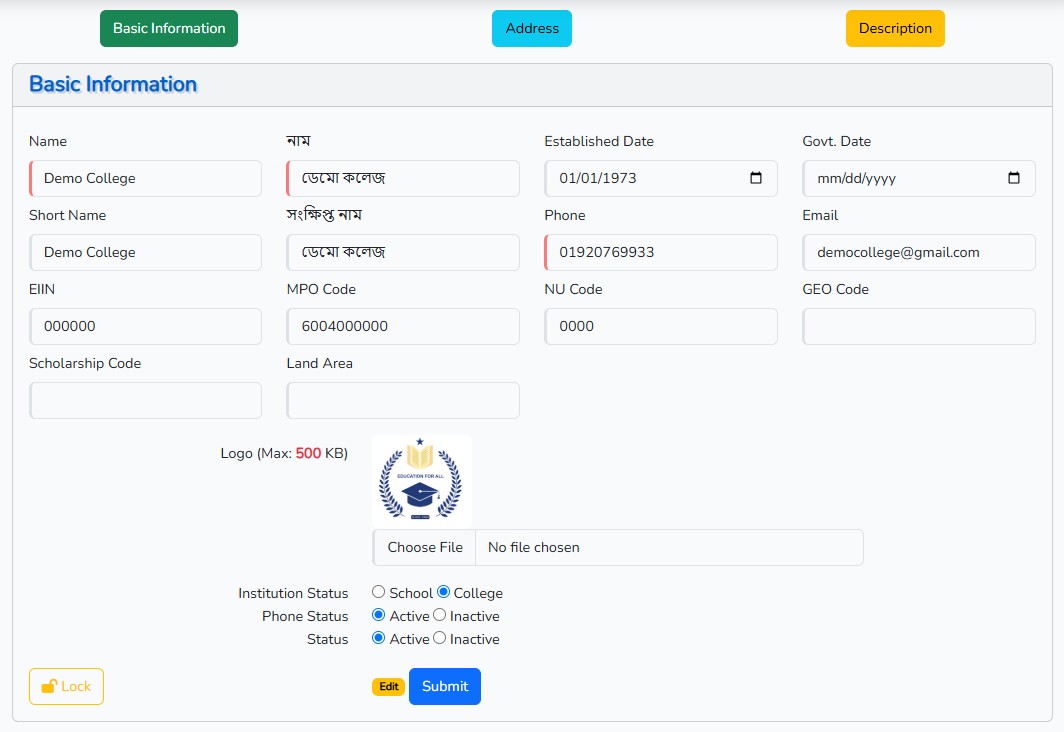1064x732 pixels.
Task: Switch to the Address tab
Action: [x=531, y=28]
